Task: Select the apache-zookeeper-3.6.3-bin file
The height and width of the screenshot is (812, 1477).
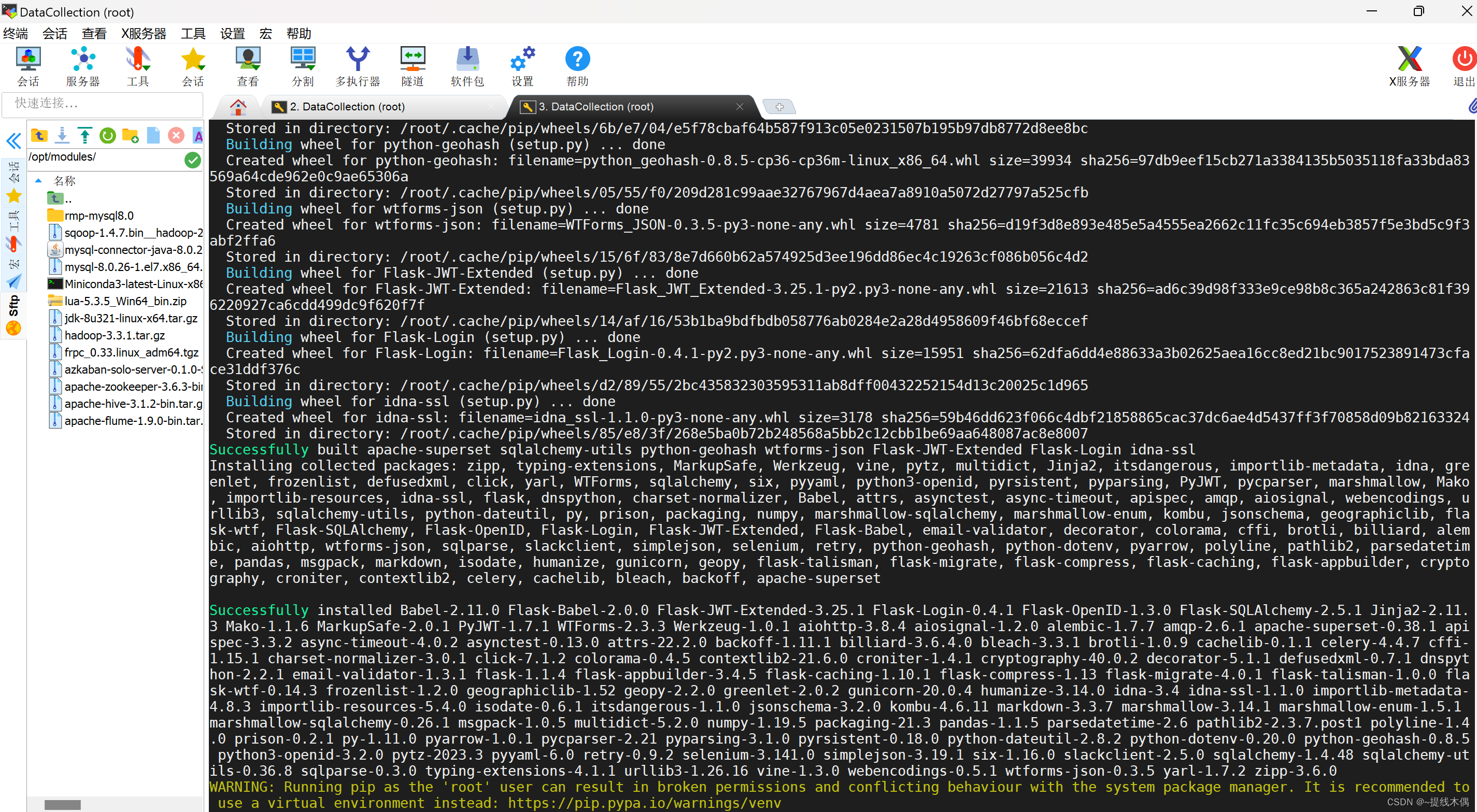Action: pos(126,387)
